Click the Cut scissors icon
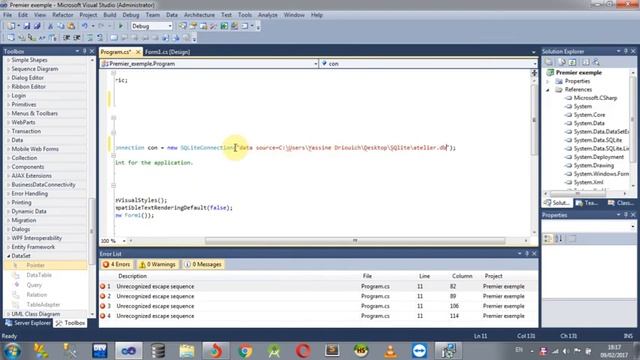This screenshot has height=360, width=640. 50,26
